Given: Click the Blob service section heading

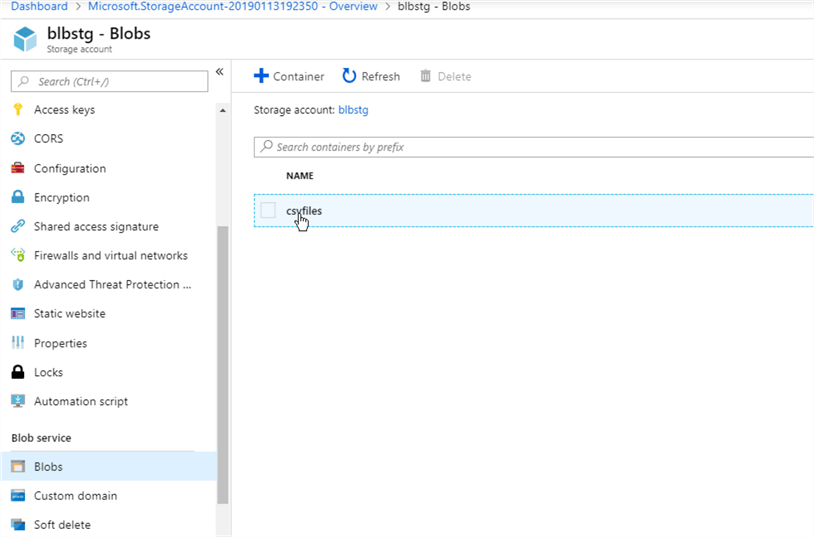Looking at the screenshot, I should point(42,438).
